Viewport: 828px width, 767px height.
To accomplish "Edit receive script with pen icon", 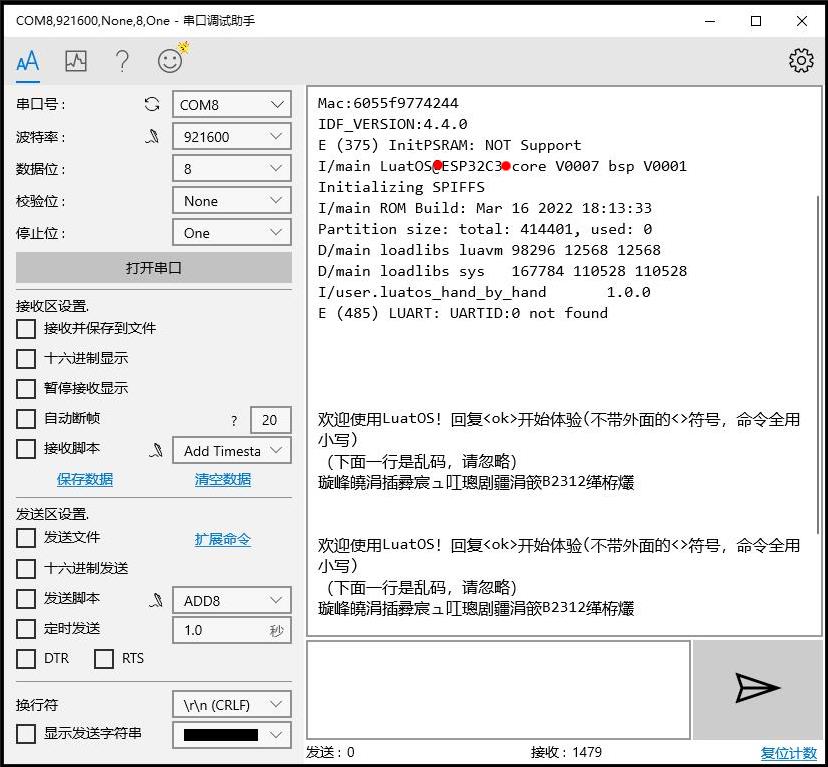I will coord(156,451).
